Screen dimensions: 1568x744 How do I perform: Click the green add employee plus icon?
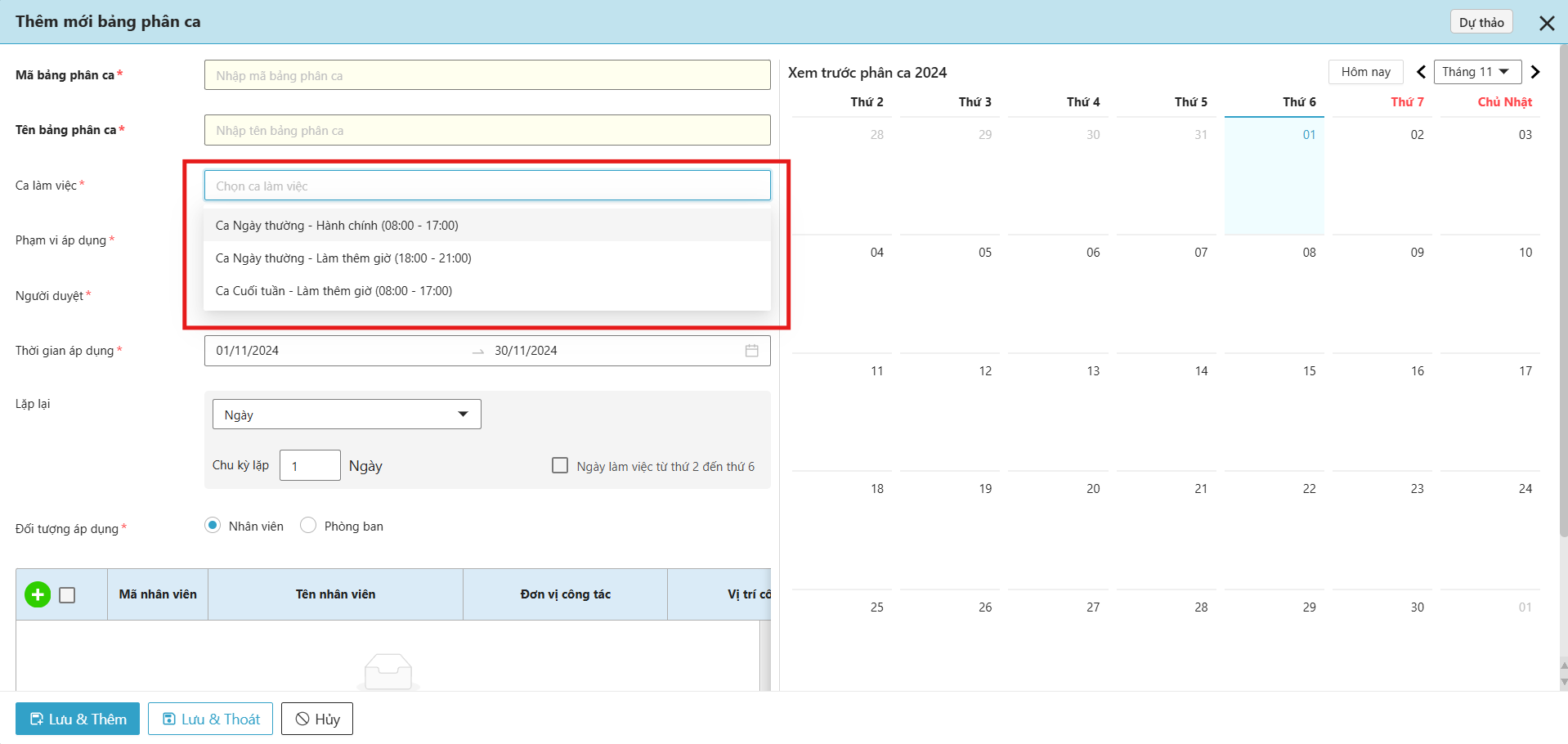coord(38,594)
